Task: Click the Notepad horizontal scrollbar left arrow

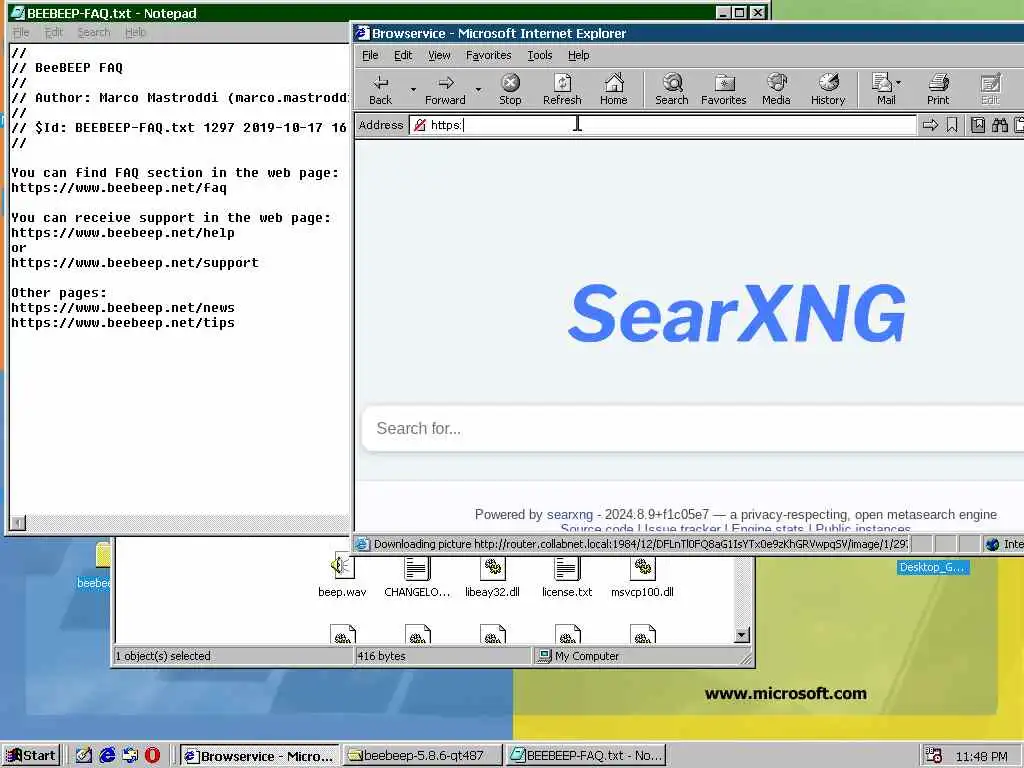Action: tap(18, 522)
